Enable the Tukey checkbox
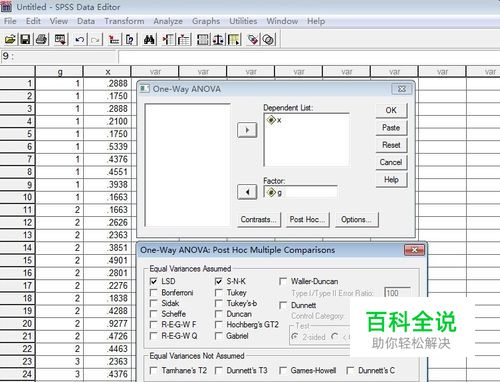 point(219,293)
